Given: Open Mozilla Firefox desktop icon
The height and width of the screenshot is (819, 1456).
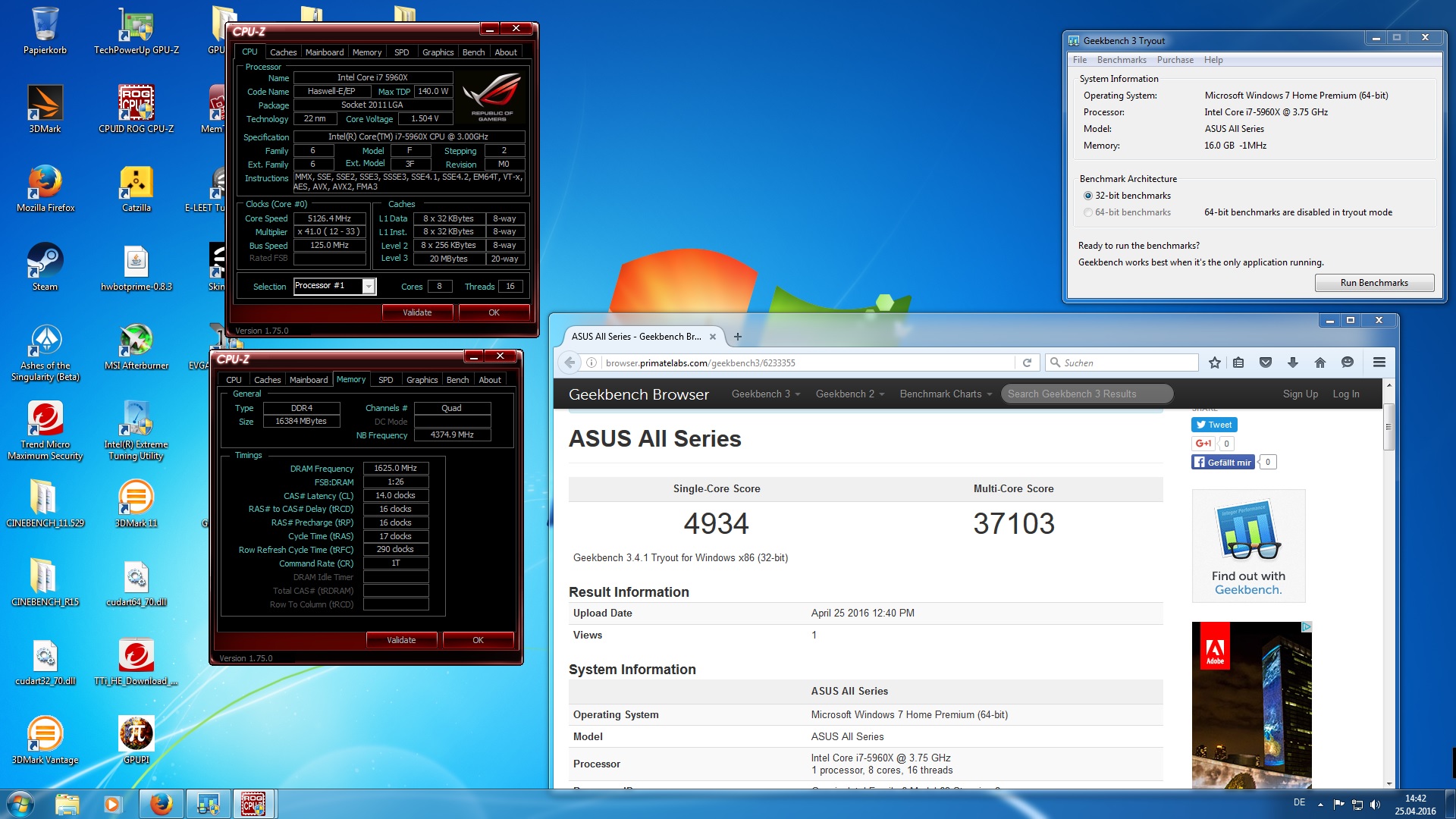Looking at the screenshot, I should pyautogui.click(x=45, y=188).
